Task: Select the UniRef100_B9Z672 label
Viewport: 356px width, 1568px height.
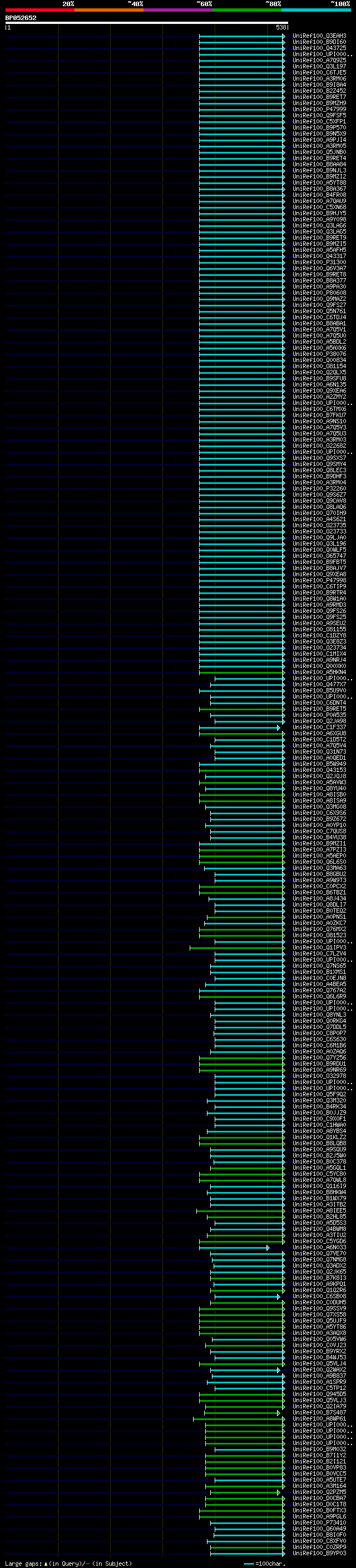Action: coord(319,819)
